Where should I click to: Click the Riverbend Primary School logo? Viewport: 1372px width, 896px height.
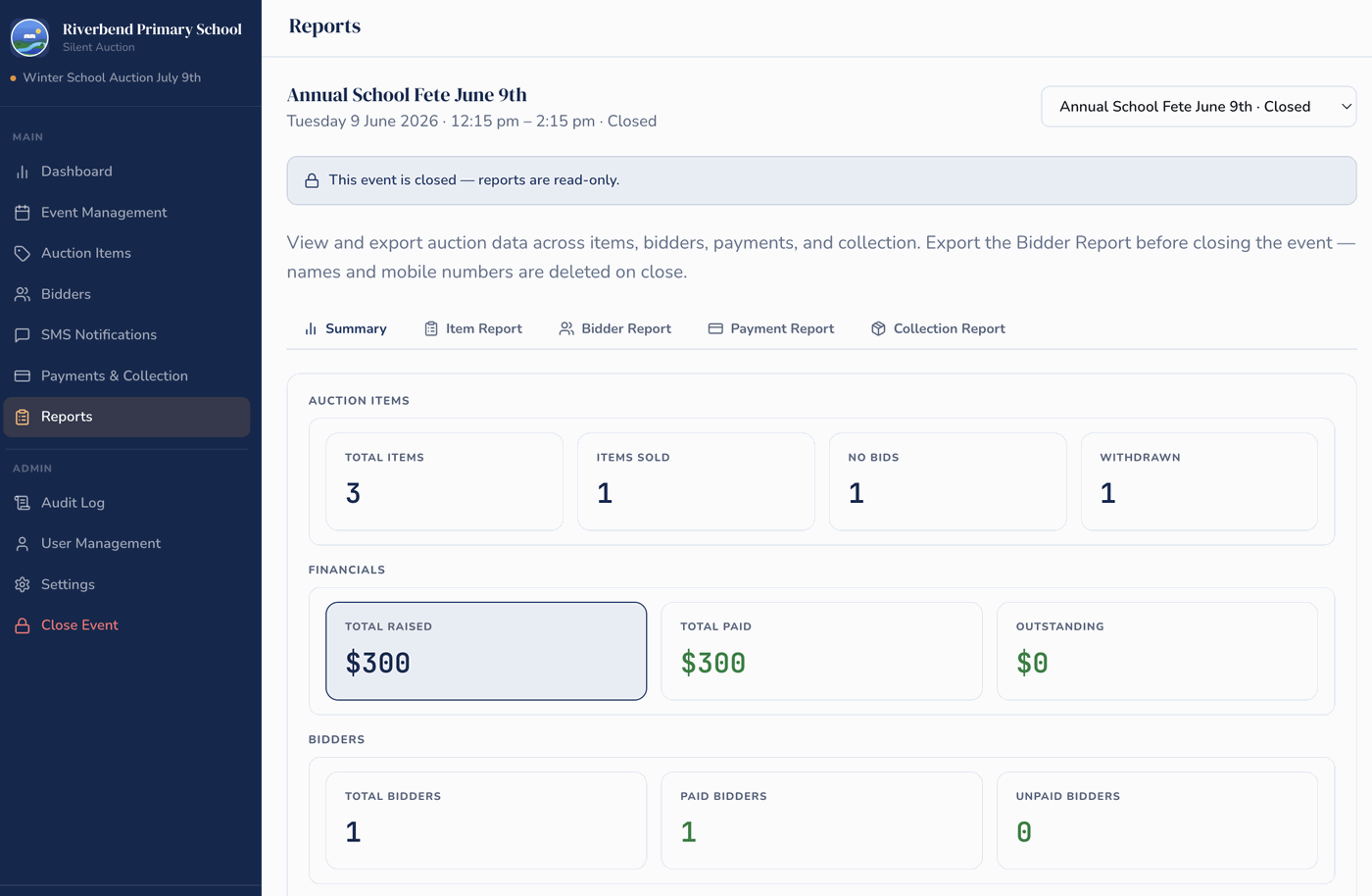tap(29, 37)
